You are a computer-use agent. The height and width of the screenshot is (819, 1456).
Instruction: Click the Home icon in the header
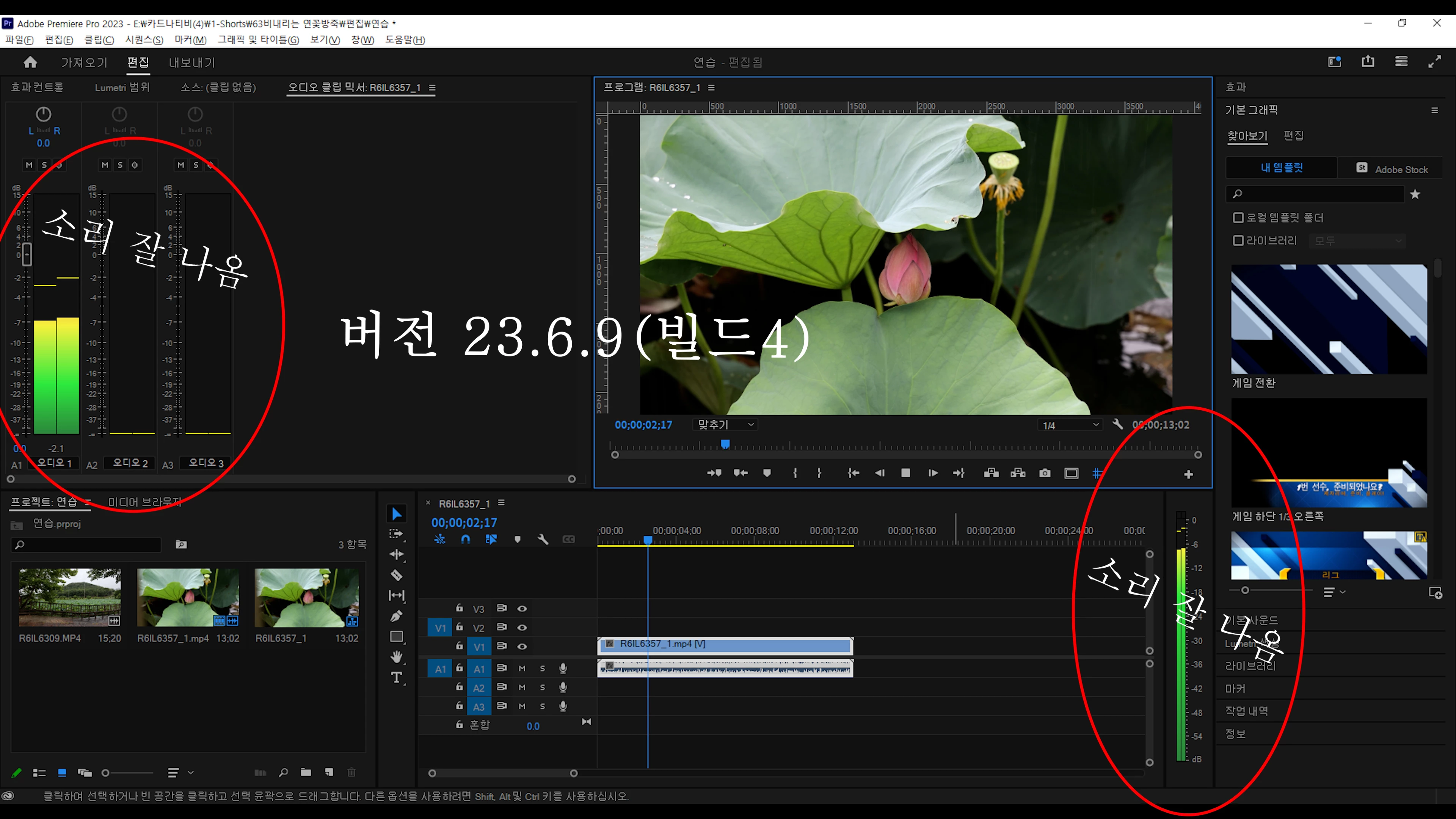pyautogui.click(x=30, y=62)
